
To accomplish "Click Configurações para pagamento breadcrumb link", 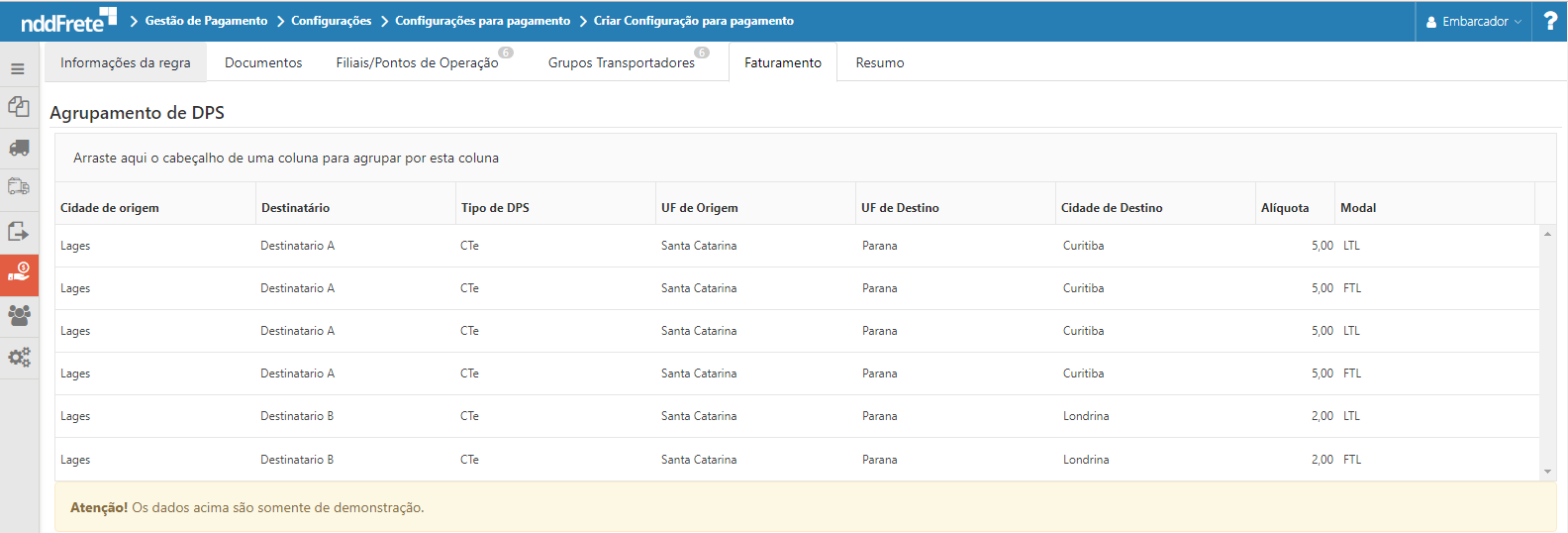I will (482, 21).
